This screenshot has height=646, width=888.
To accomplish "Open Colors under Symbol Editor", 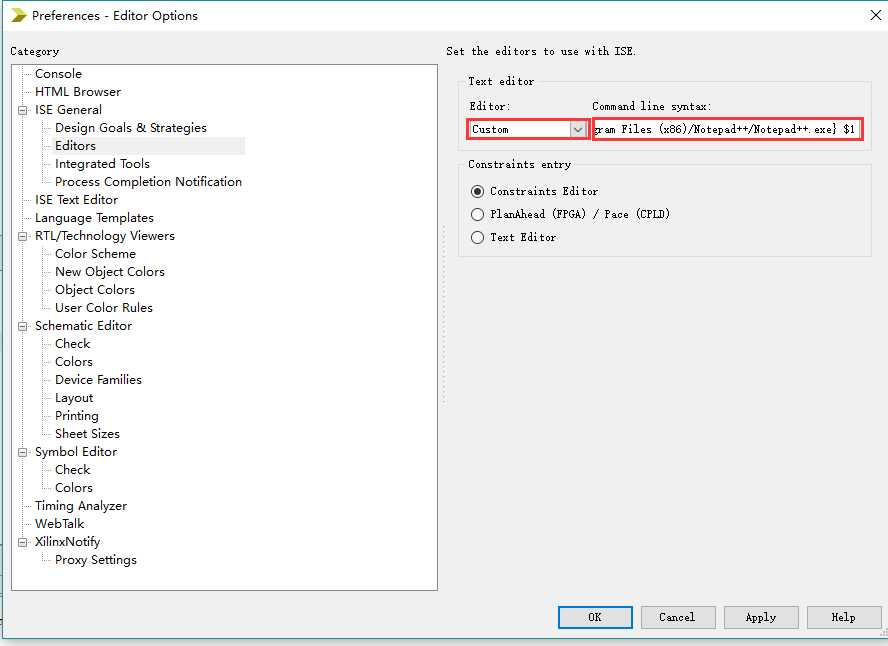I will pyautogui.click(x=74, y=488).
